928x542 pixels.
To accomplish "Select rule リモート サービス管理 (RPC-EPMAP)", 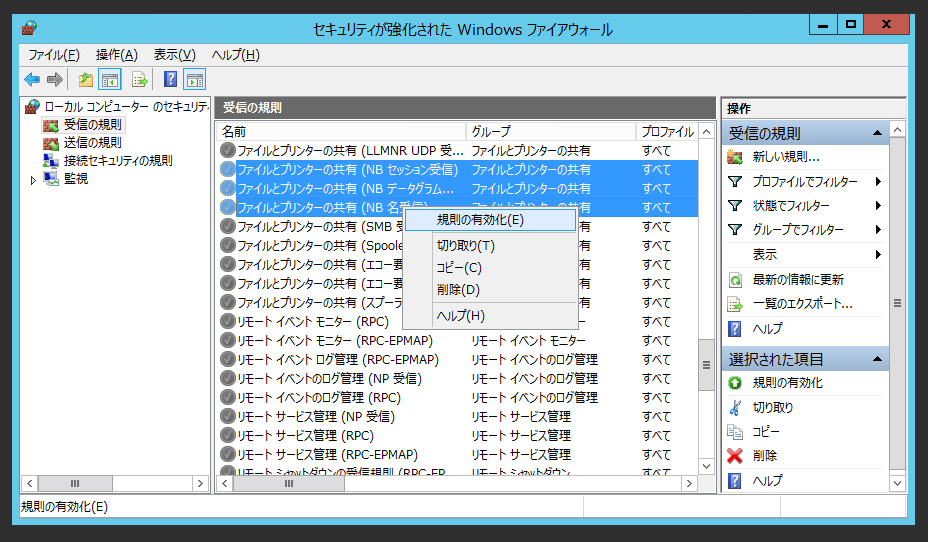I will [327, 454].
